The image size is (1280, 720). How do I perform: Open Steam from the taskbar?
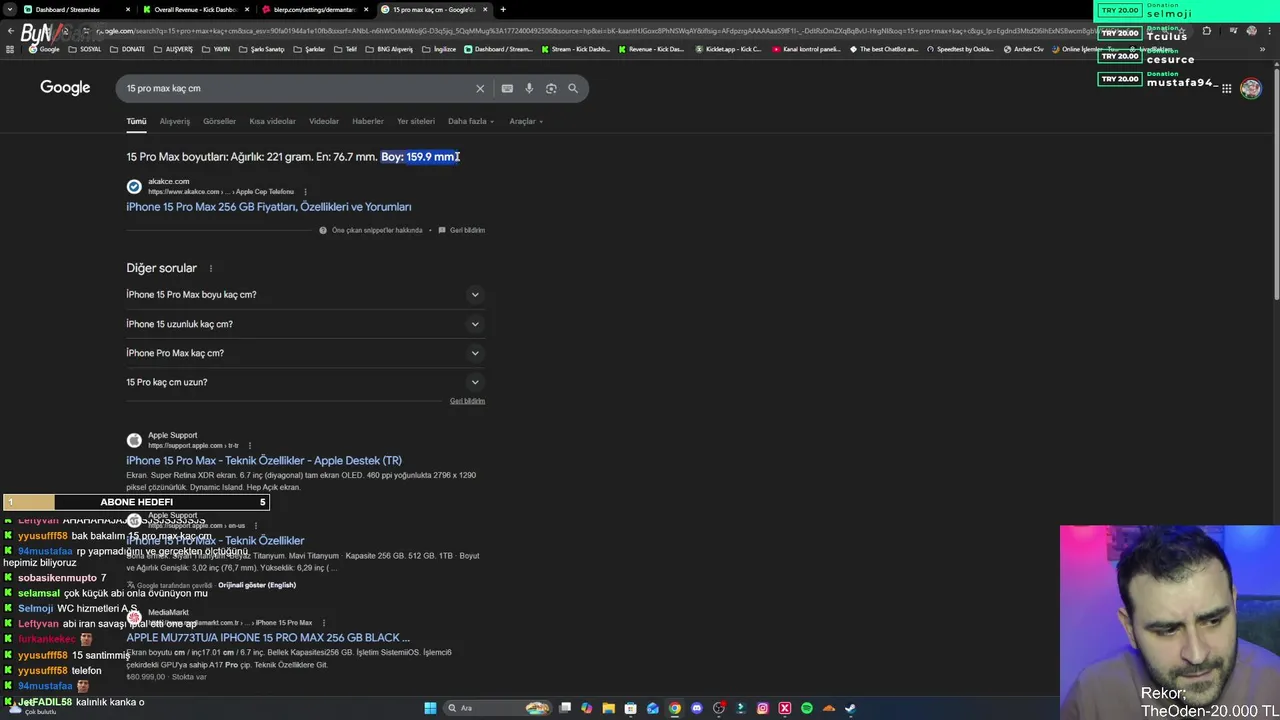tap(851, 708)
